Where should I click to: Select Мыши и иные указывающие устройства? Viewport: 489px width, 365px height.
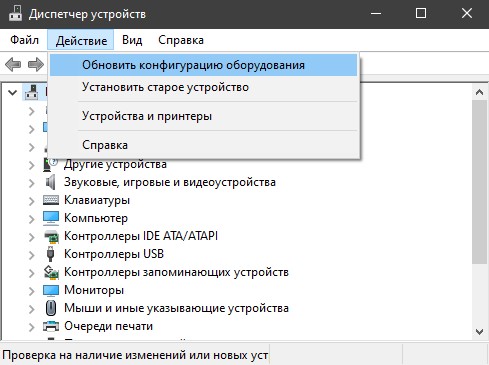click(176, 308)
